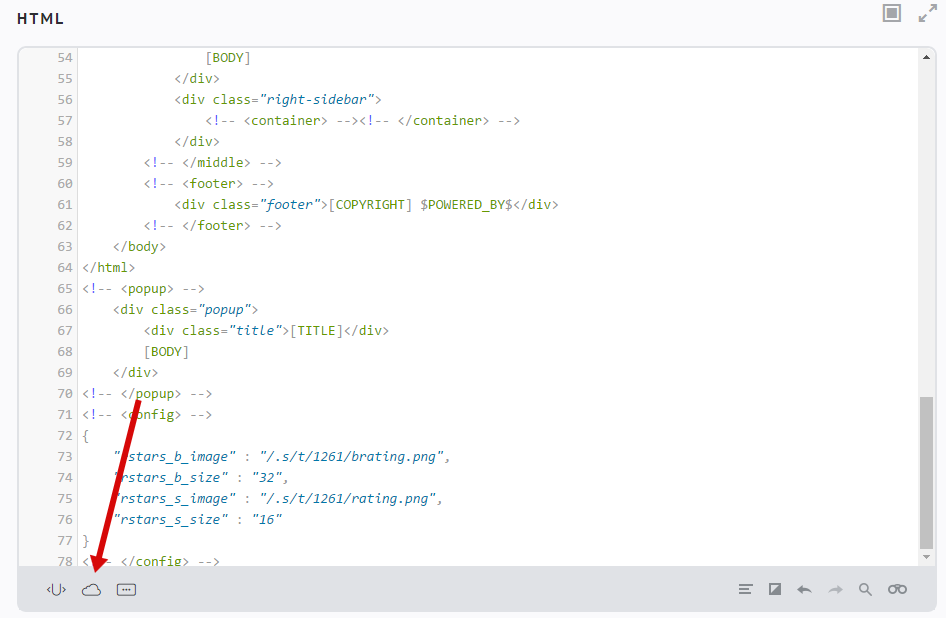Undo the last editor change
Screen dimensions: 946x618
click(x=804, y=590)
